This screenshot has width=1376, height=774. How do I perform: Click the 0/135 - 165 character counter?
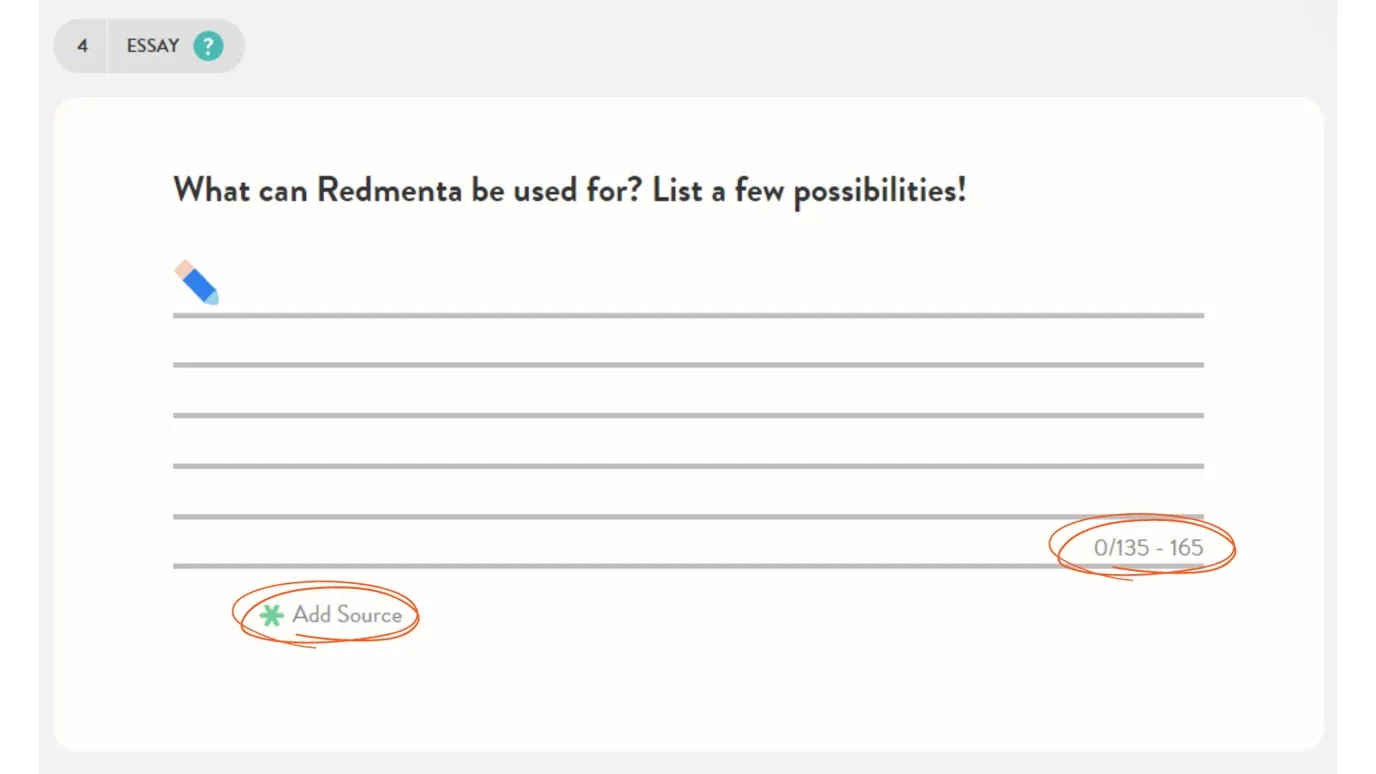click(x=1148, y=548)
